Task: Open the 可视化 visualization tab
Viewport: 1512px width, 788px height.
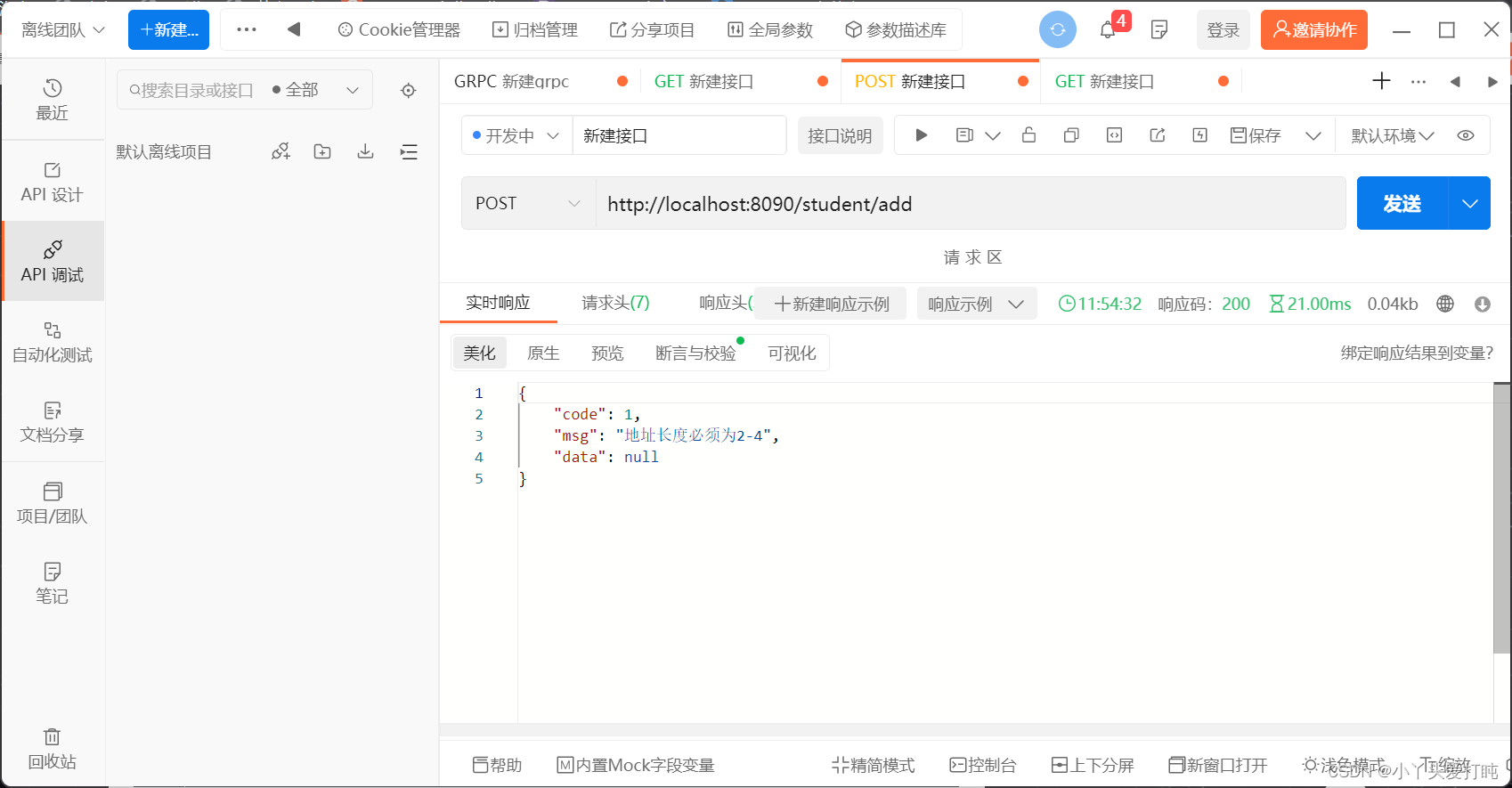Action: coord(792,353)
